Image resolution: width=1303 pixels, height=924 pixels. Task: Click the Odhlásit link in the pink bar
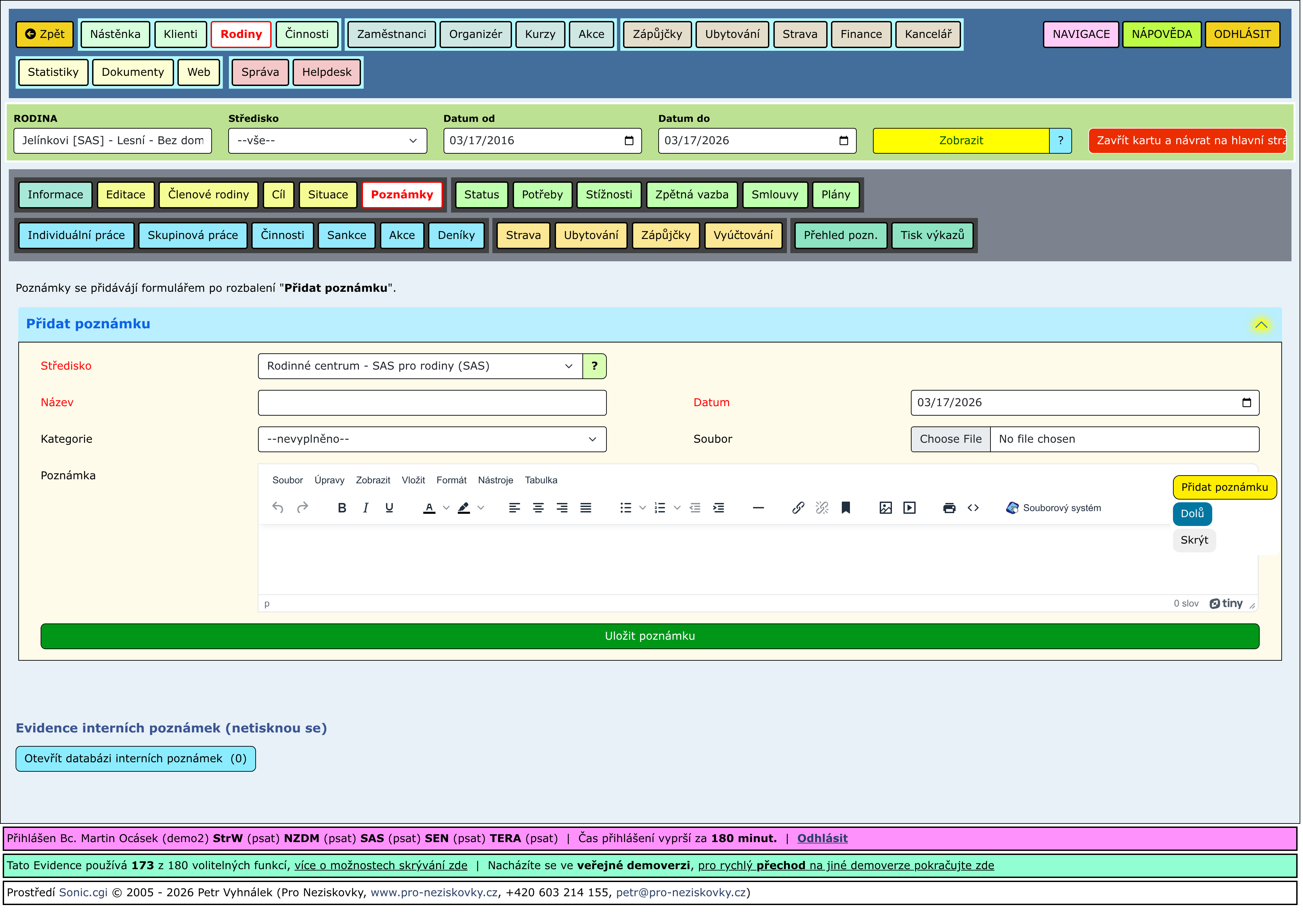click(x=822, y=838)
